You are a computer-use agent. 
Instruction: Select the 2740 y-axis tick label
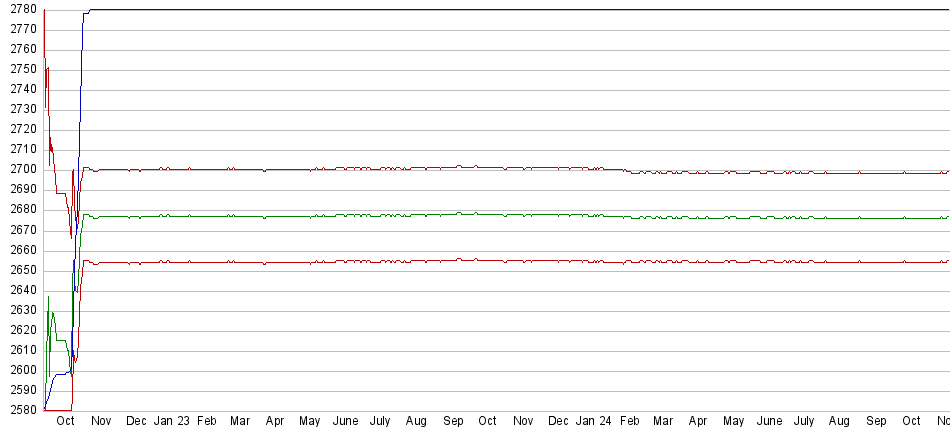(x=20, y=90)
